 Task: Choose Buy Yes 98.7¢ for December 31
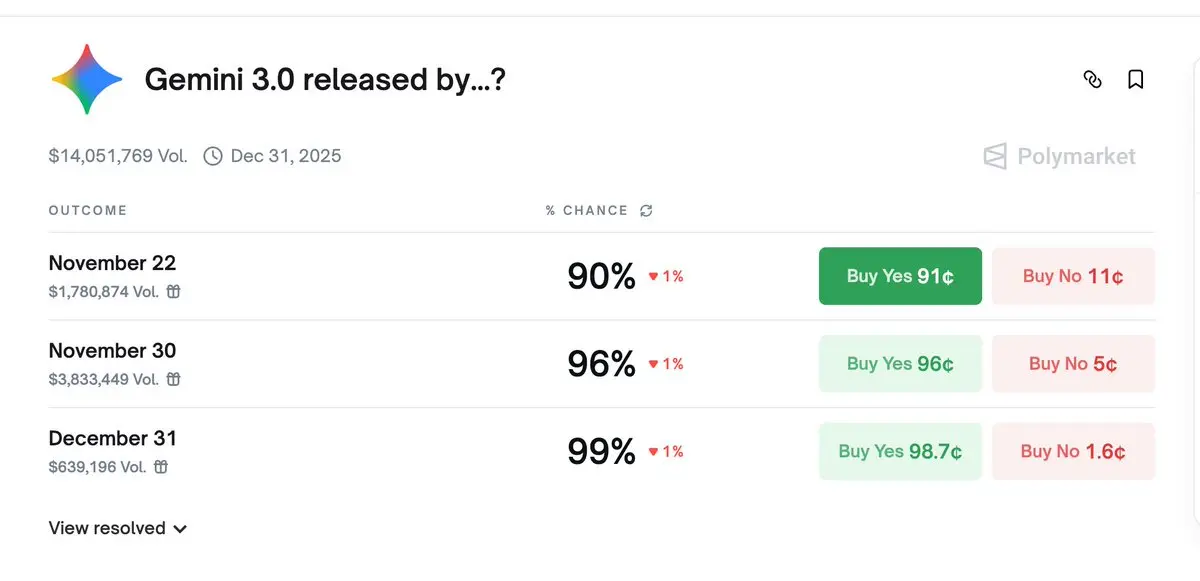click(900, 451)
